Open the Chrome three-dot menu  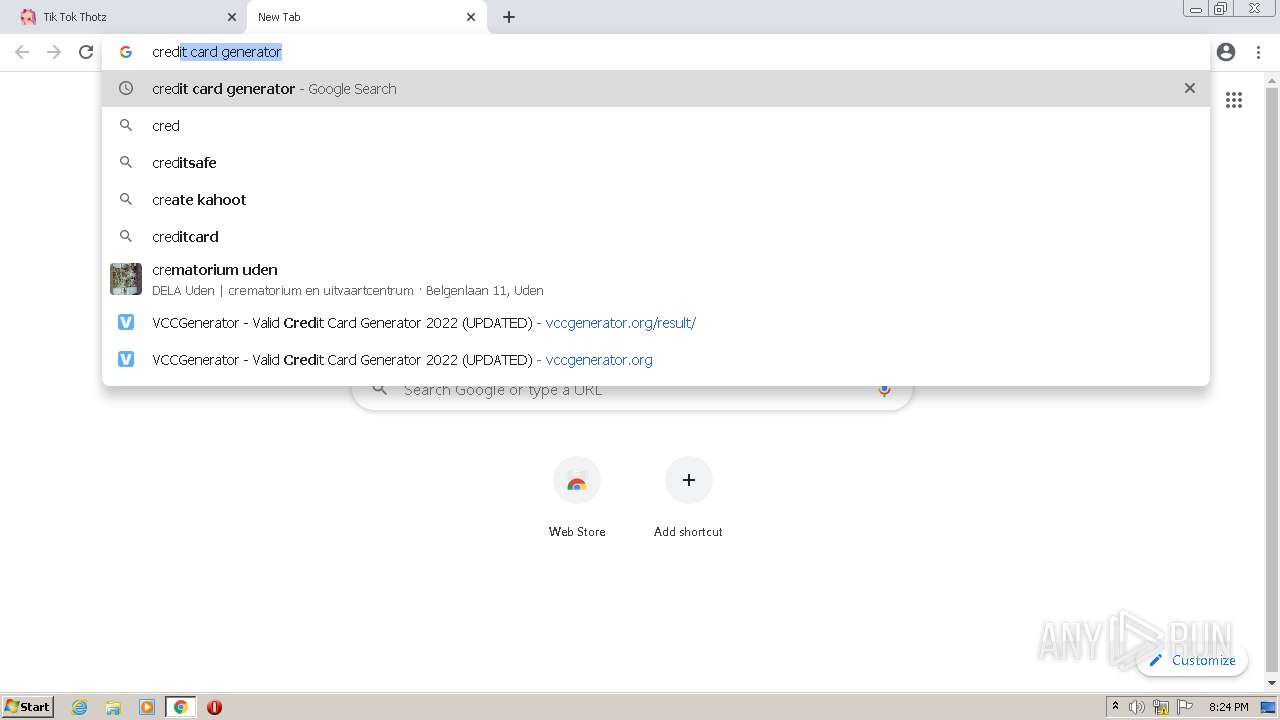(1258, 52)
